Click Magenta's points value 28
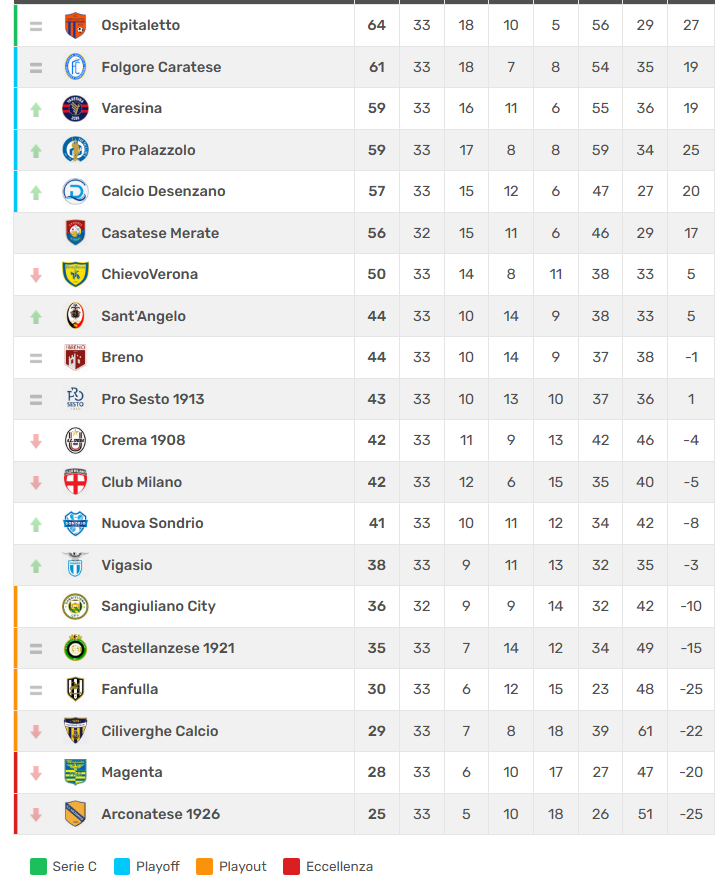 (x=376, y=772)
